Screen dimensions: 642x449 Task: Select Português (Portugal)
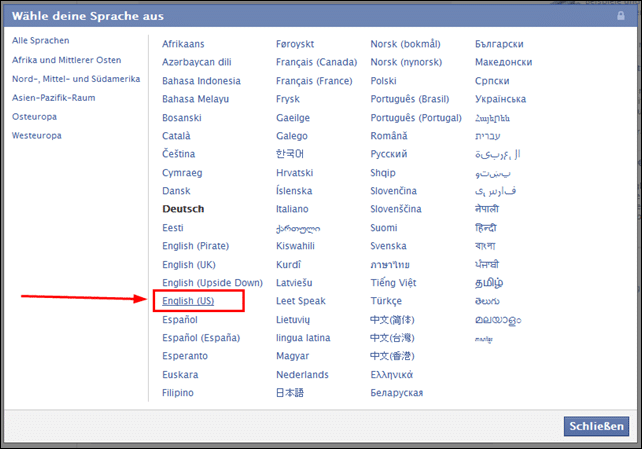pyautogui.click(x=416, y=118)
